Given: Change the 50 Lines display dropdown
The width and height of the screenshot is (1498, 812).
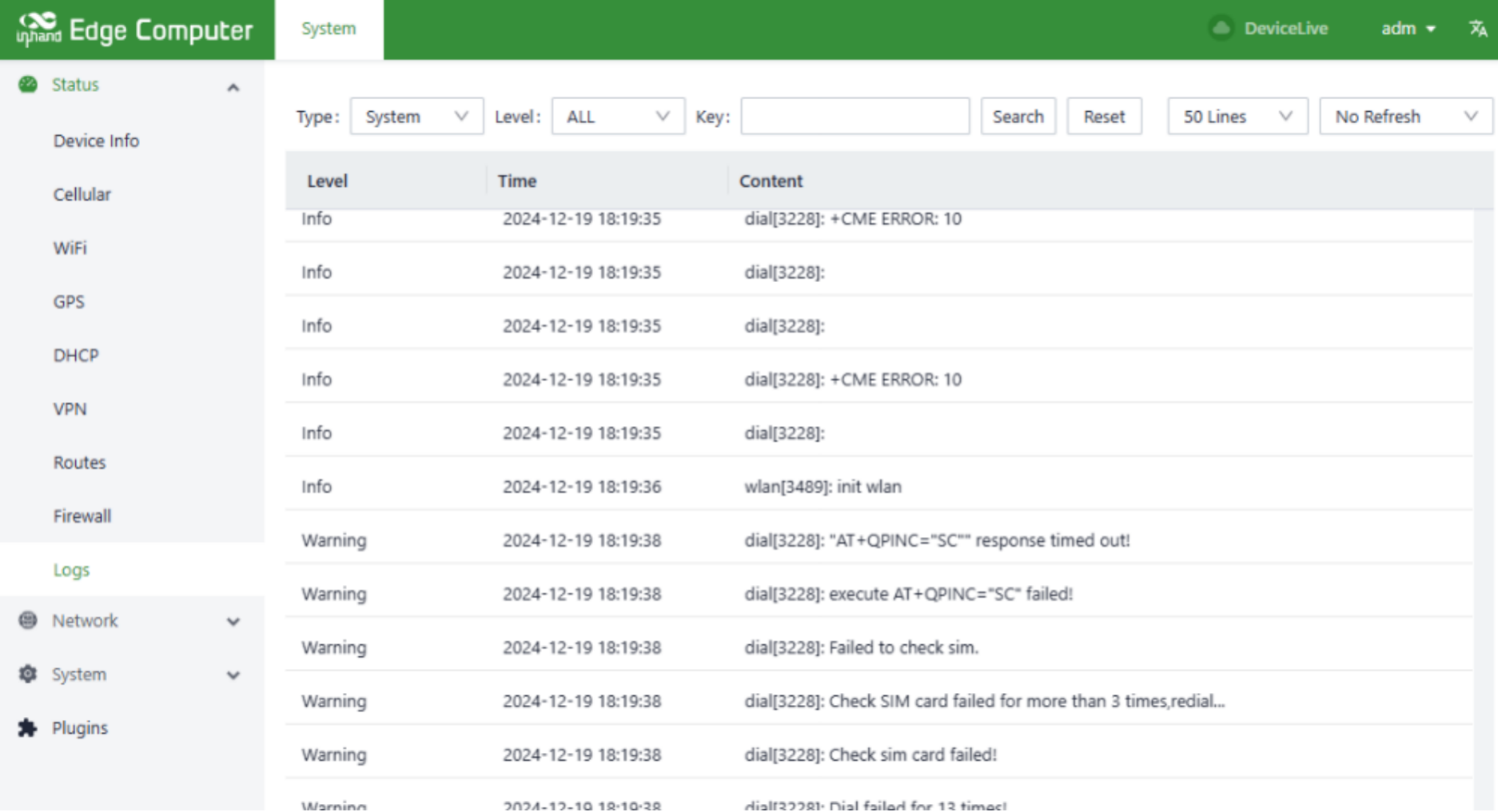Looking at the screenshot, I should 1237,117.
